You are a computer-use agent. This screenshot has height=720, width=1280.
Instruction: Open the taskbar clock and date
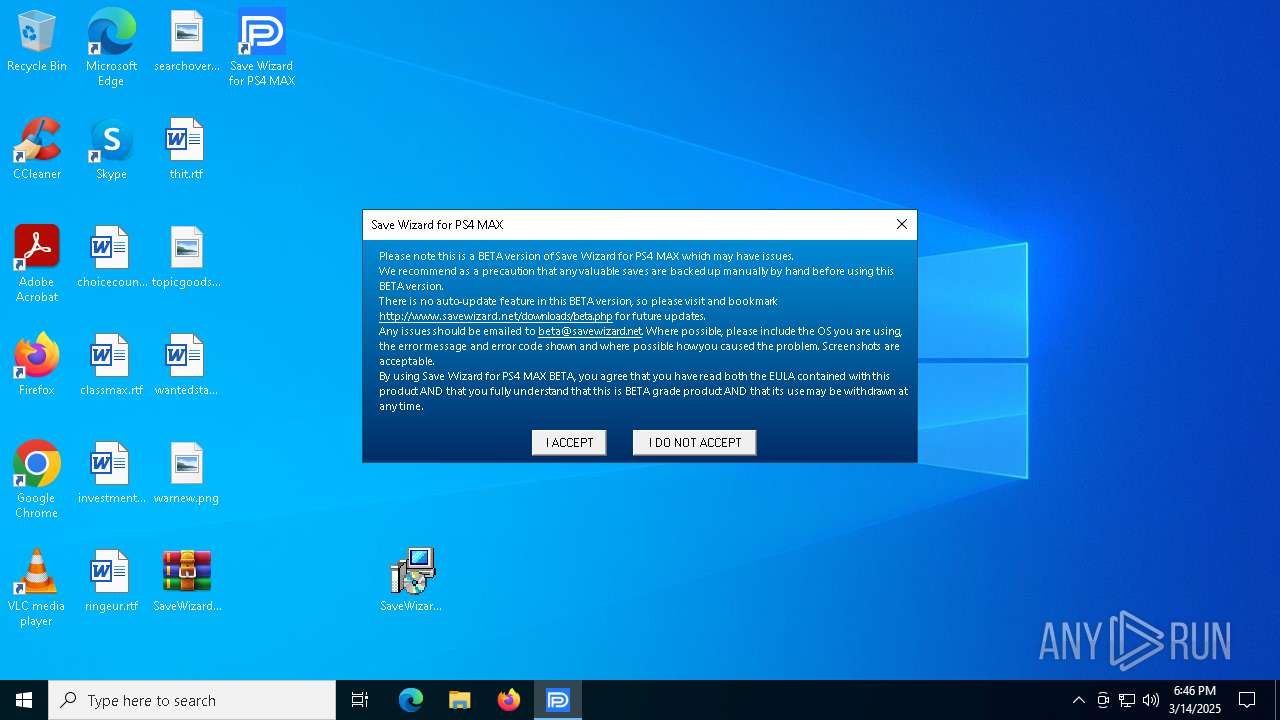point(1195,700)
